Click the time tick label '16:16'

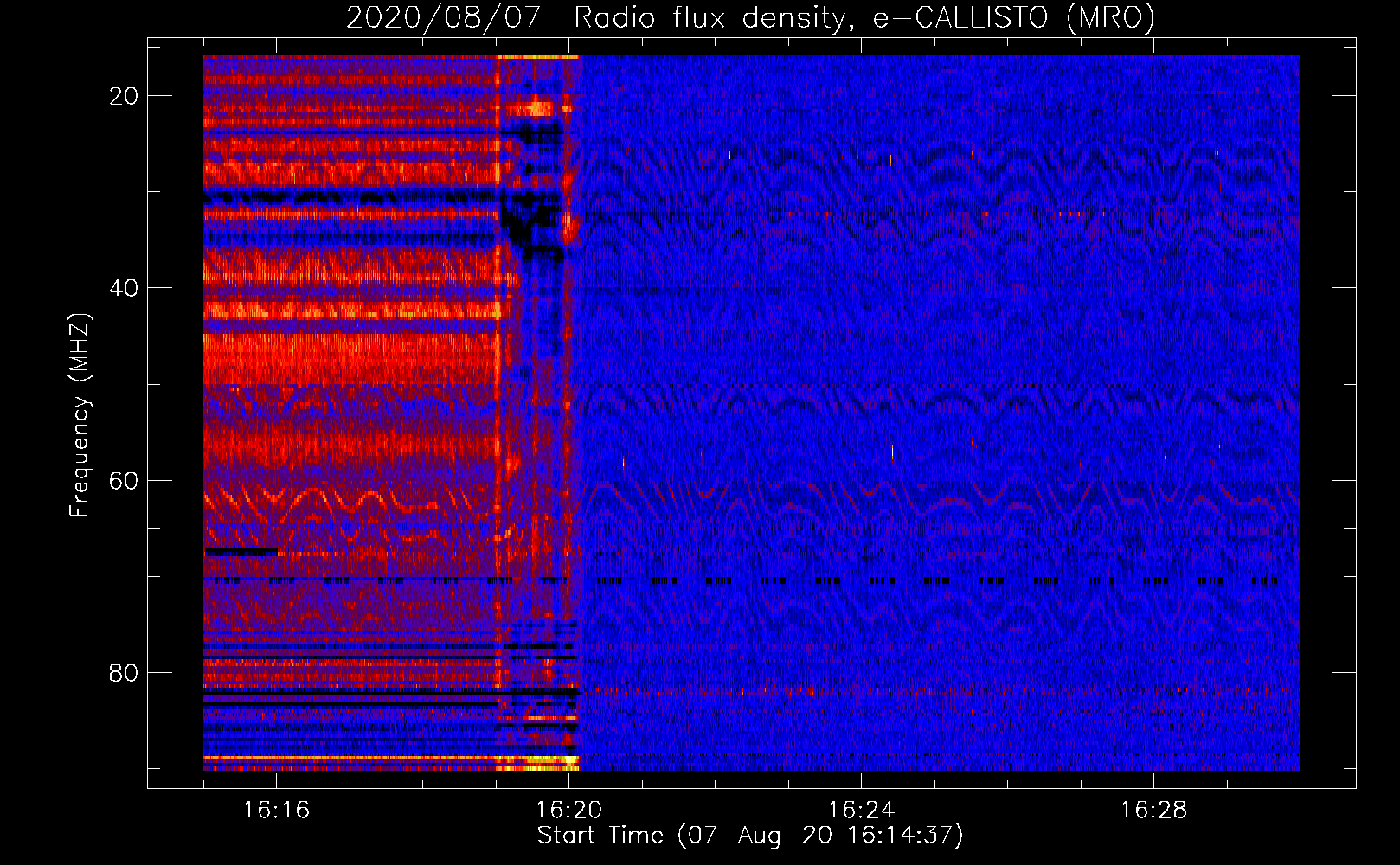coord(276,811)
